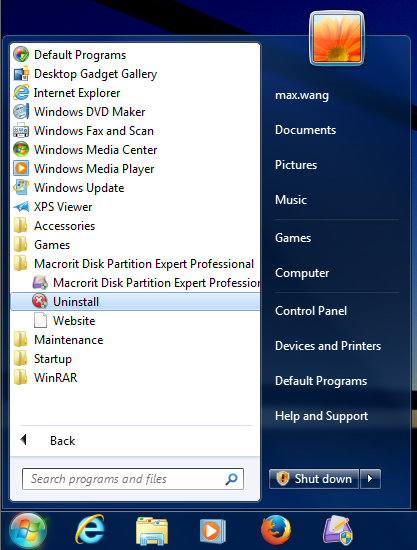Click the Search programs and files box
This screenshot has height=550, width=417.
click(x=133, y=479)
